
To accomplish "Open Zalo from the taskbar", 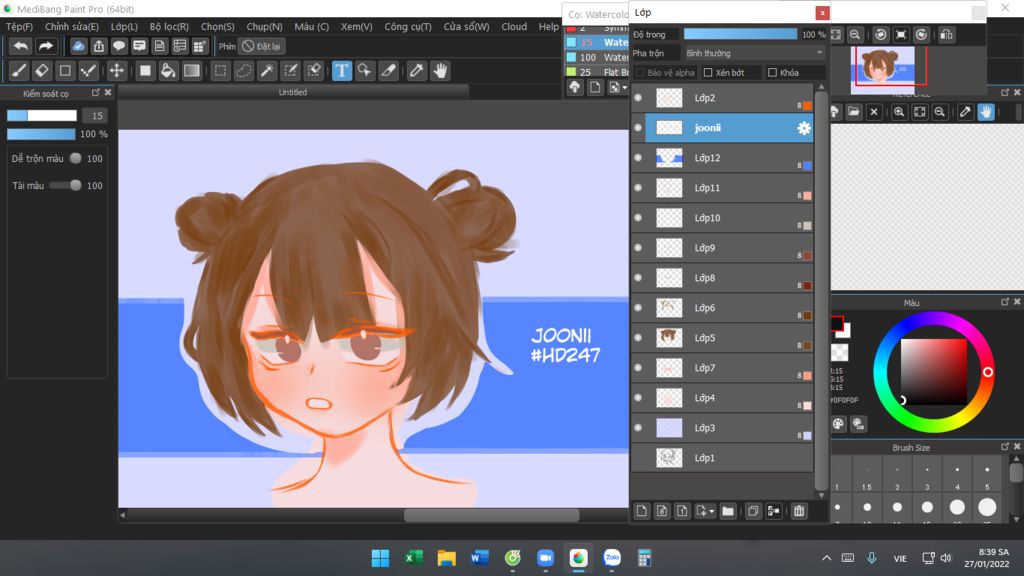I will click(612, 558).
